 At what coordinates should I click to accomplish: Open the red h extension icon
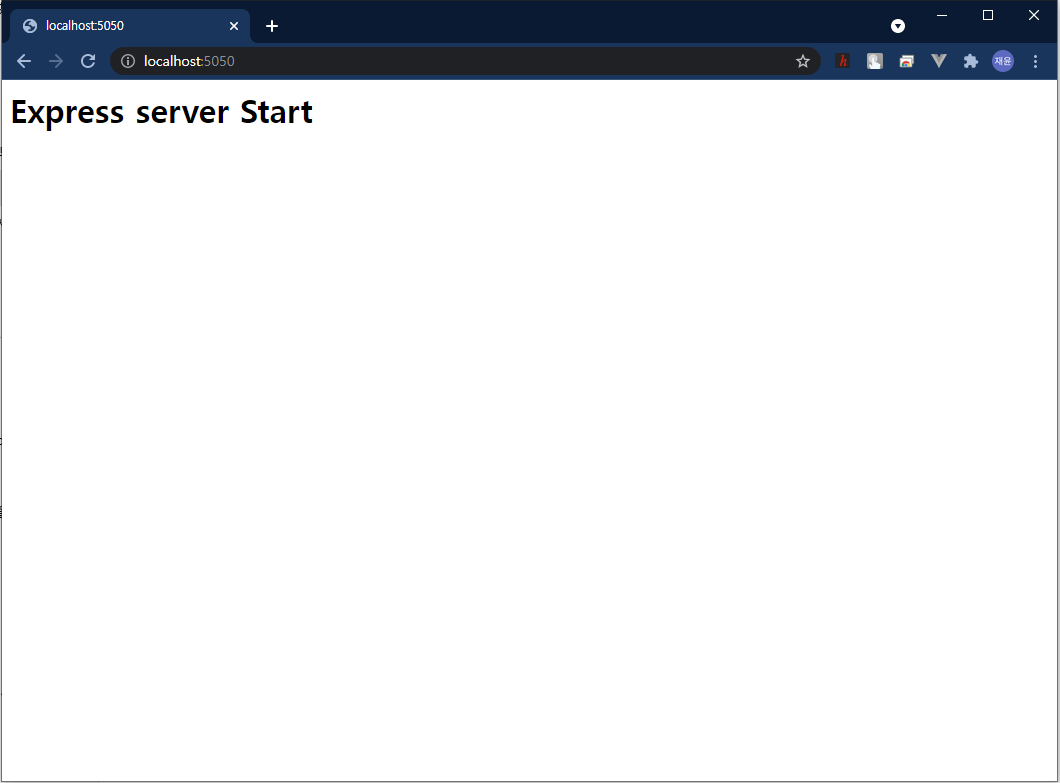(x=842, y=62)
